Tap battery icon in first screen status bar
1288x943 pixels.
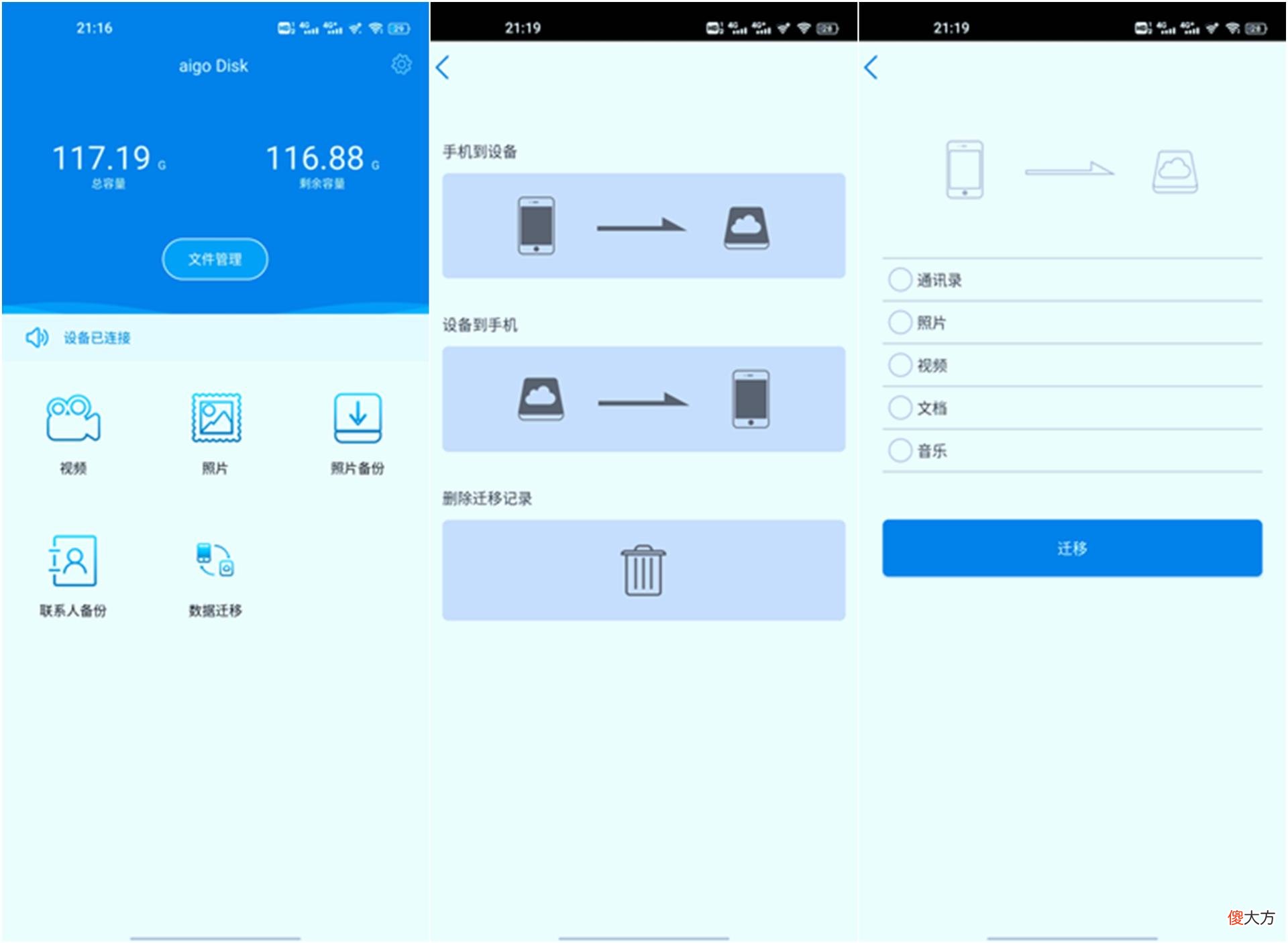pos(398,28)
